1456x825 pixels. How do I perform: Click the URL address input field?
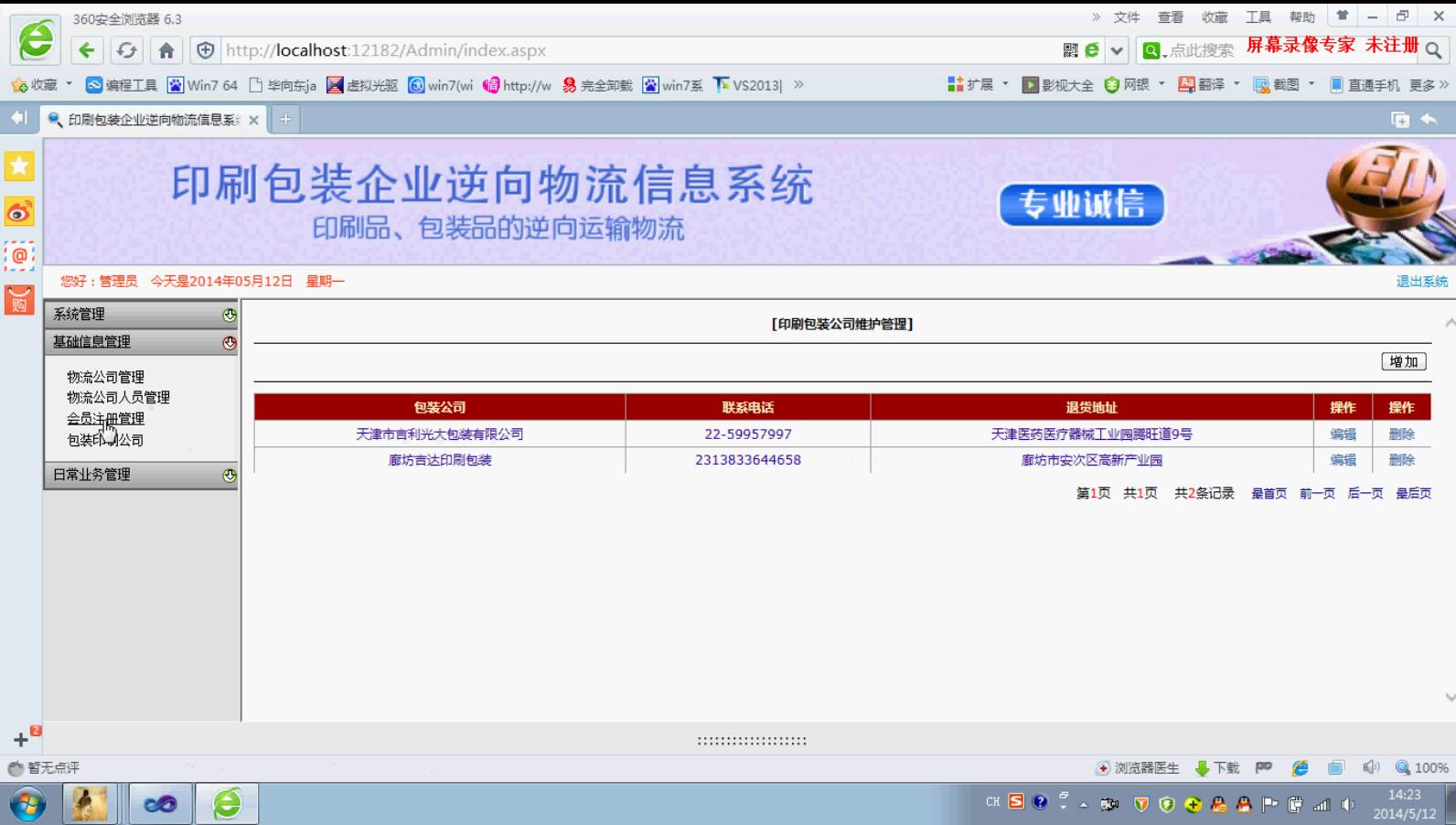(x=640, y=50)
